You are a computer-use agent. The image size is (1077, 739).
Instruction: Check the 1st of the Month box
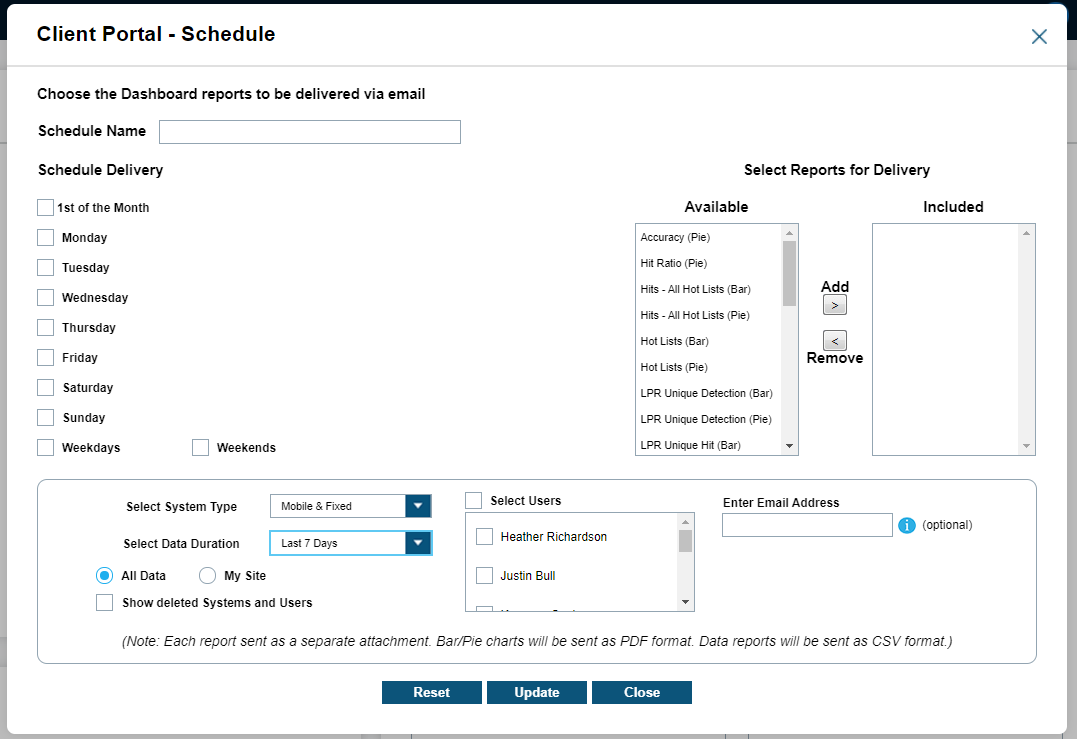click(x=45, y=208)
